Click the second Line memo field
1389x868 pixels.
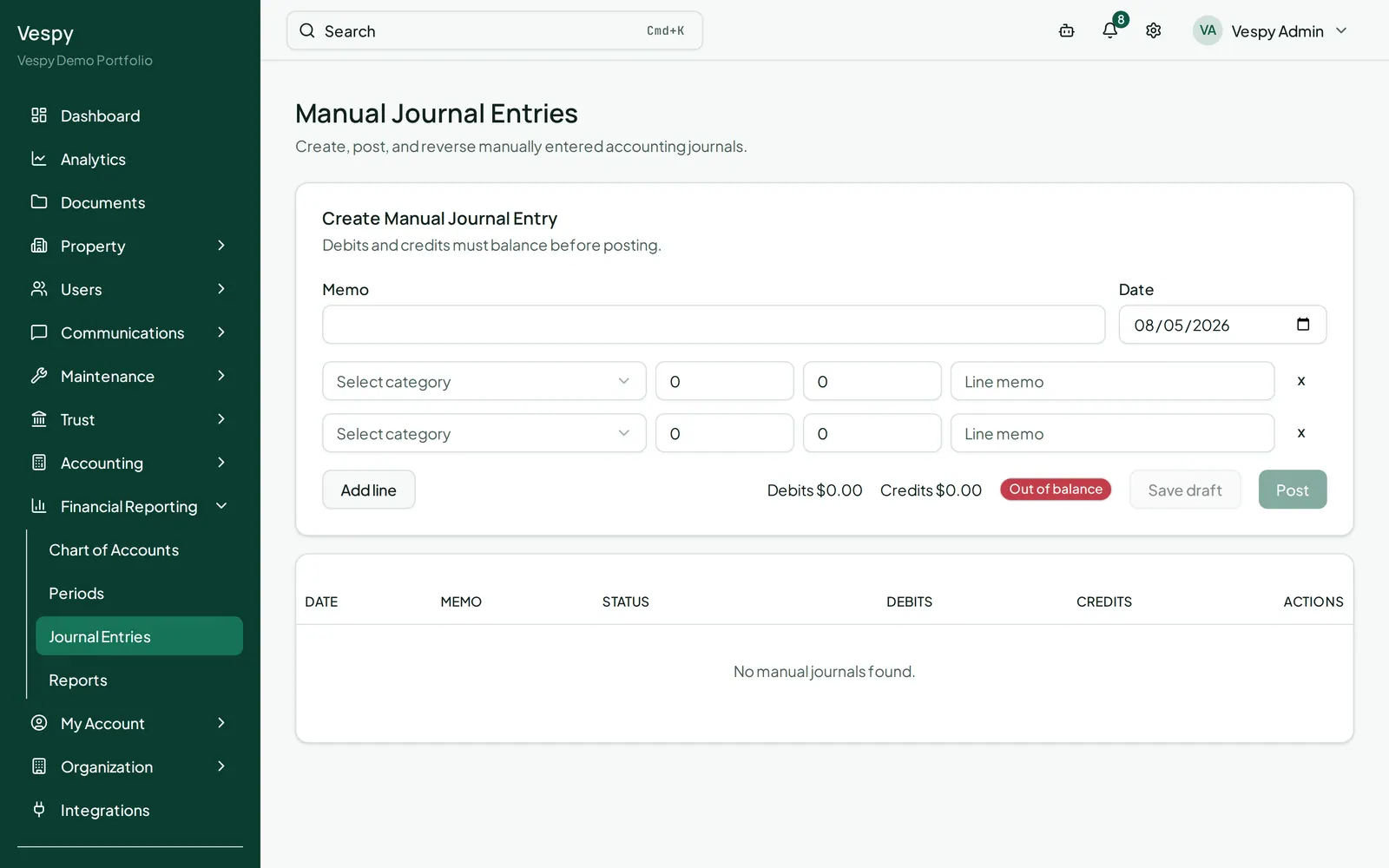[x=1113, y=433]
